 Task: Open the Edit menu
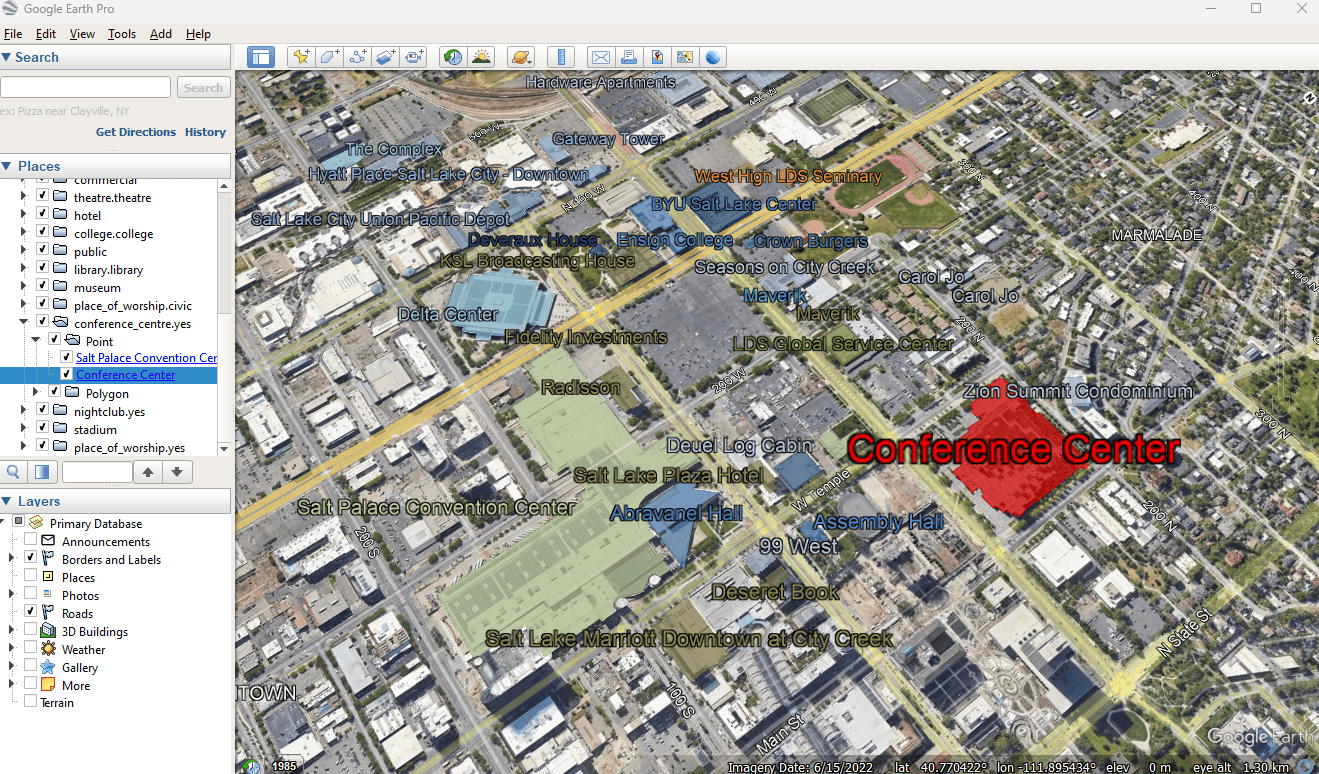pos(46,33)
